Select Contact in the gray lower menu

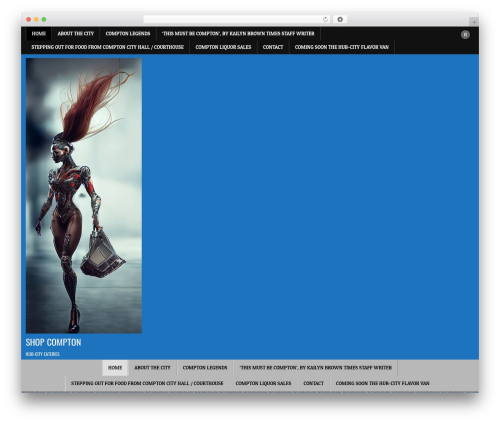[x=314, y=383]
